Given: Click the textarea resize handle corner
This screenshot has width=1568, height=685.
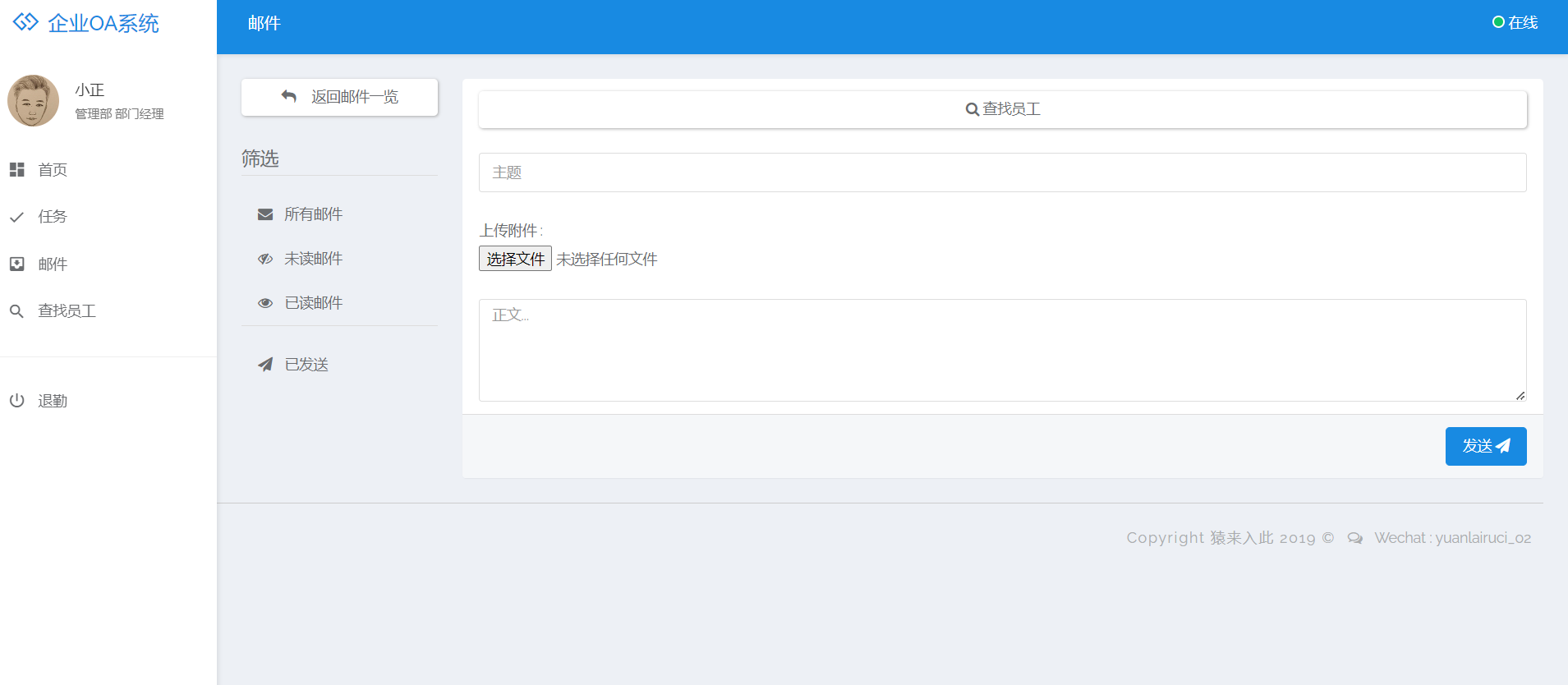Looking at the screenshot, I should (x=1520, y=395).
